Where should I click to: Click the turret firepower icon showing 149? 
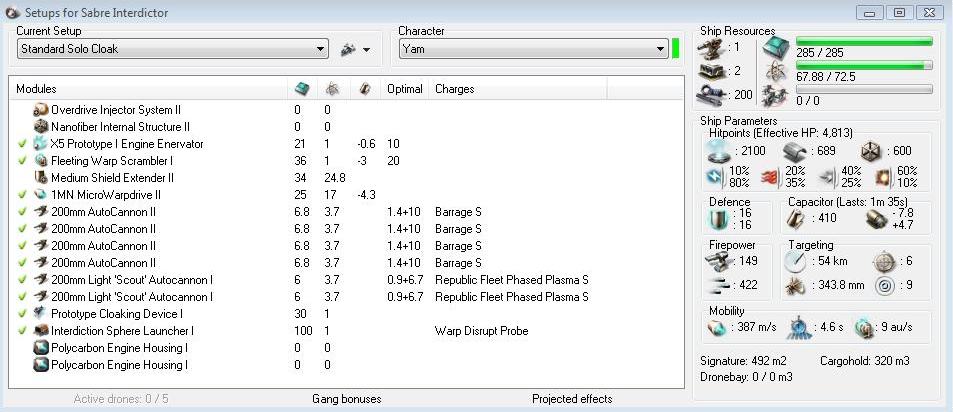point(718,261)
